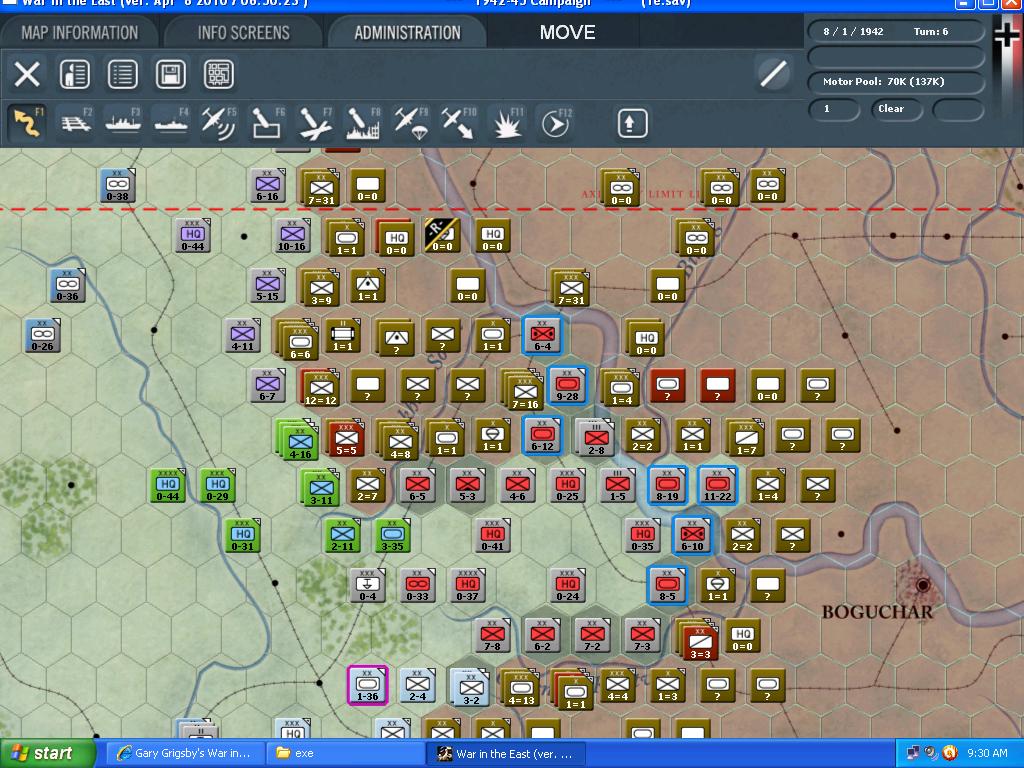
Task: Select the Move mode (F1) icon
Action: pyautogui.click(x=27, y=122)
